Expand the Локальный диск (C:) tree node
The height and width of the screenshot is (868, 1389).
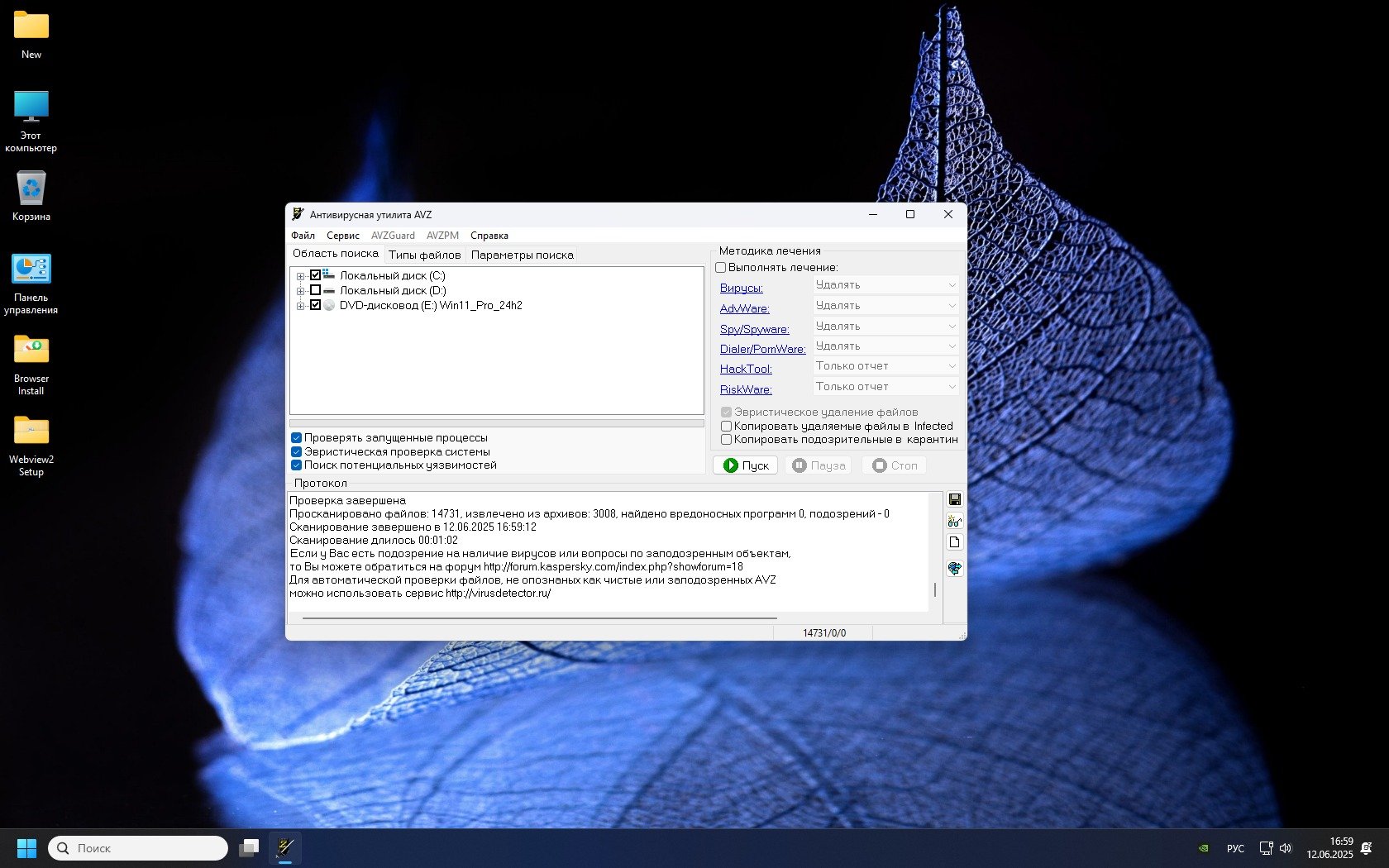point(300,276)
